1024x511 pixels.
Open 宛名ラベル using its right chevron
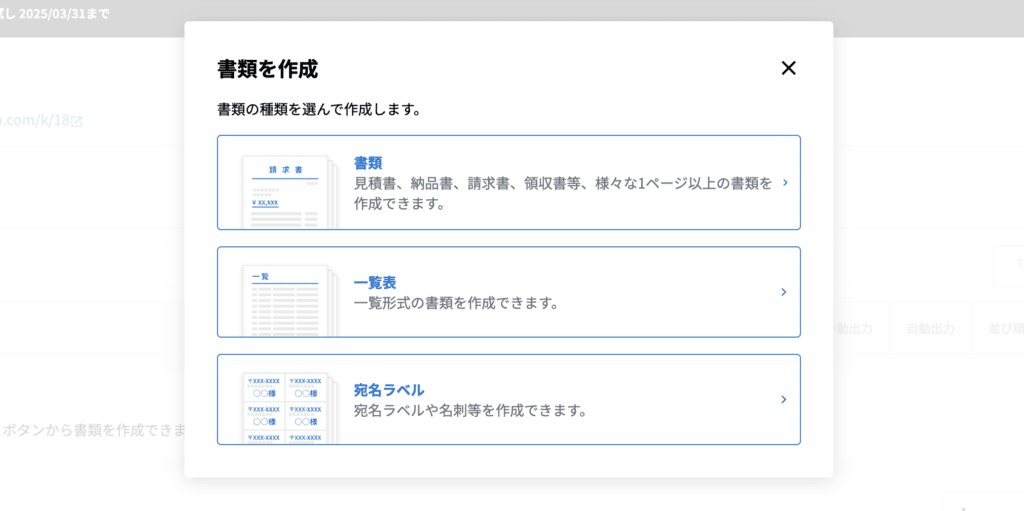click(x=783, y=400)
